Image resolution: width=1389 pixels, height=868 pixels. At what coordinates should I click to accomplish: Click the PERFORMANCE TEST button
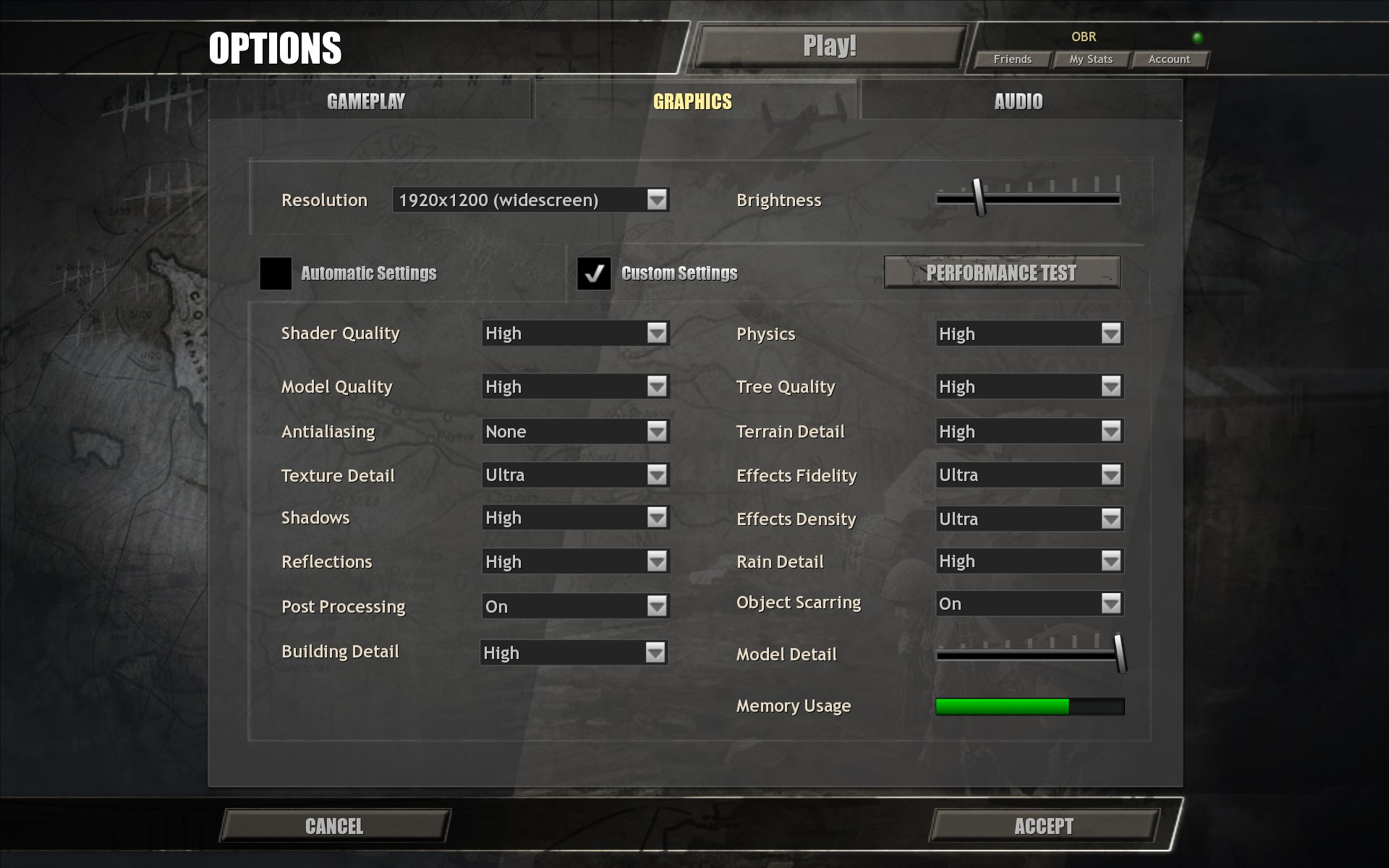click(1000, 272)
